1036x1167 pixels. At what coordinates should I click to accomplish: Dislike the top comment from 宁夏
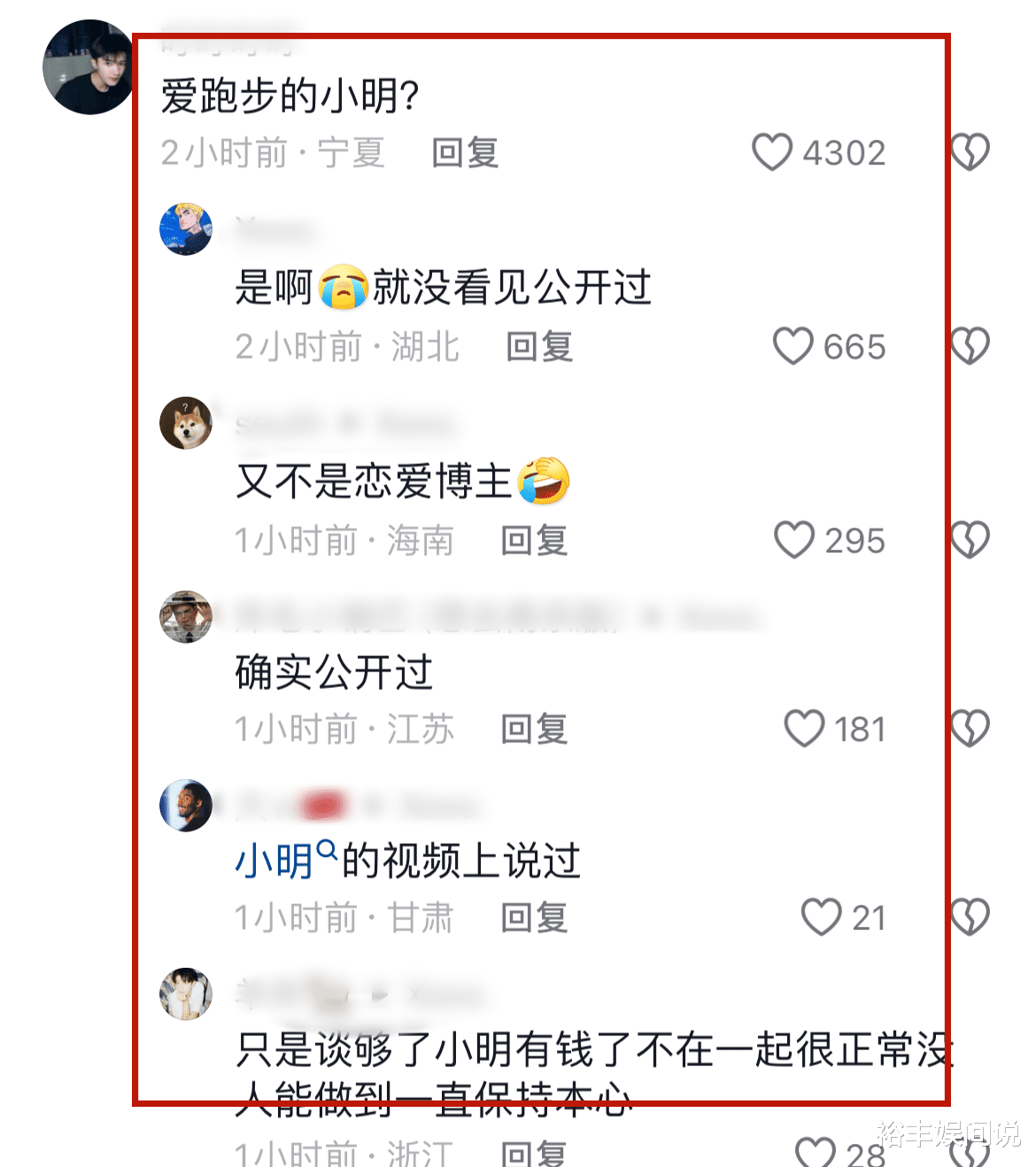pos(970,152)
